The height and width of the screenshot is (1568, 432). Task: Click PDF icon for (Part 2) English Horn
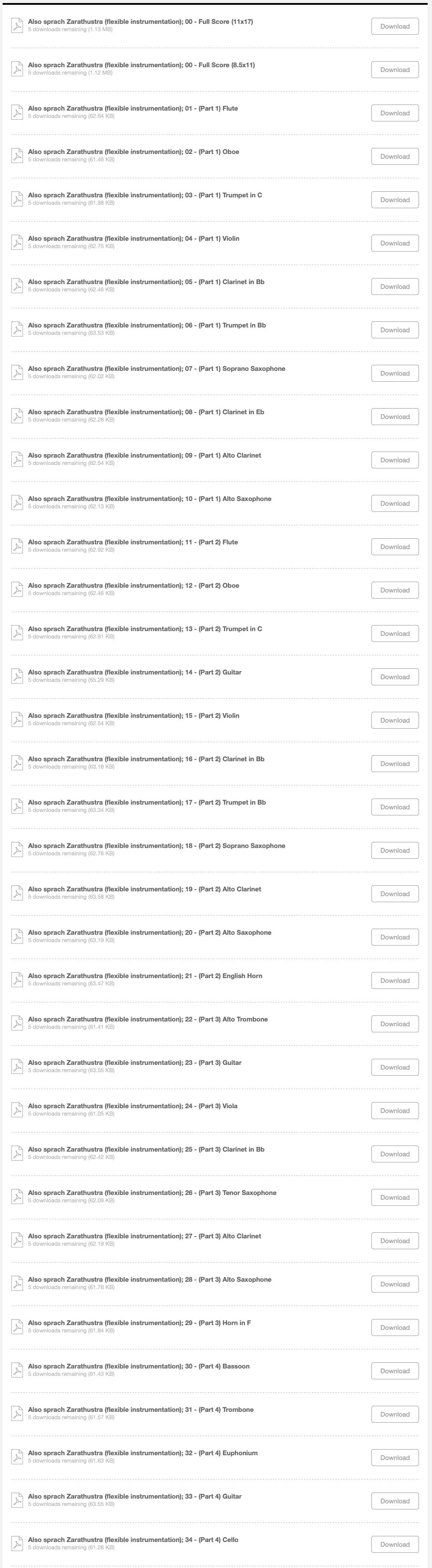tap(18, 980)
